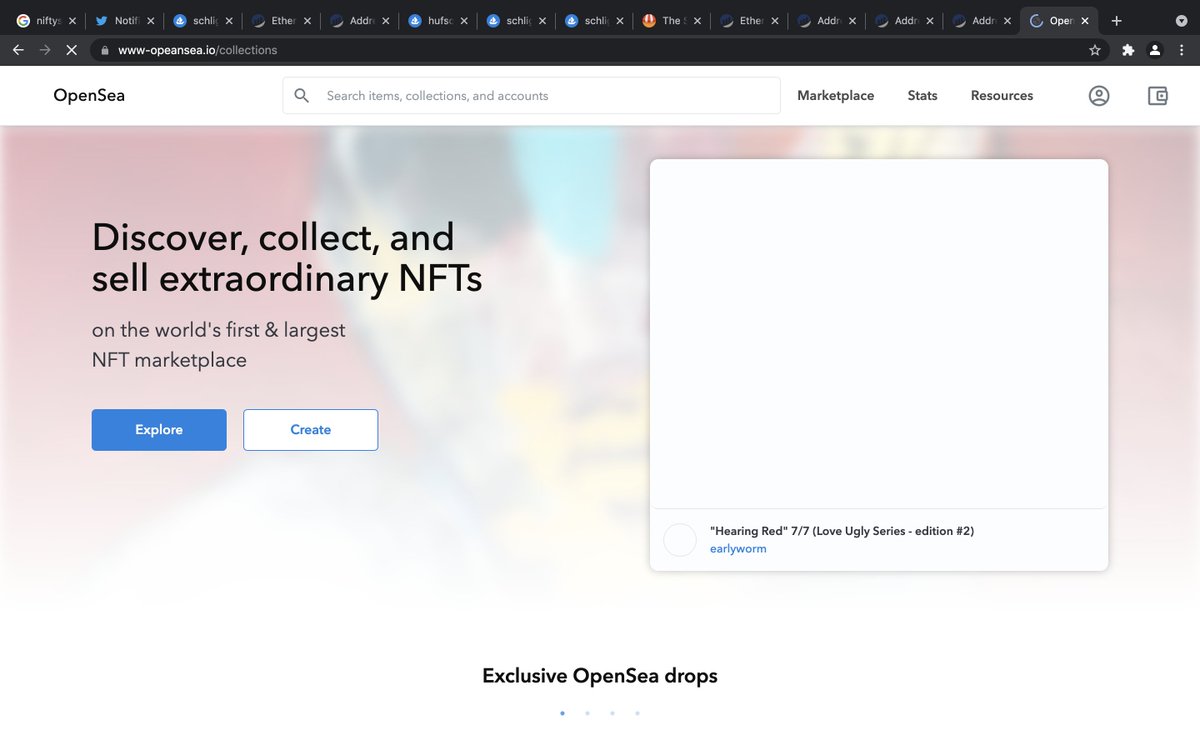The image size is (1200, 750).
Task: Open the Marketplace menu
Action: pyautogui.click(x=835, y=96)
